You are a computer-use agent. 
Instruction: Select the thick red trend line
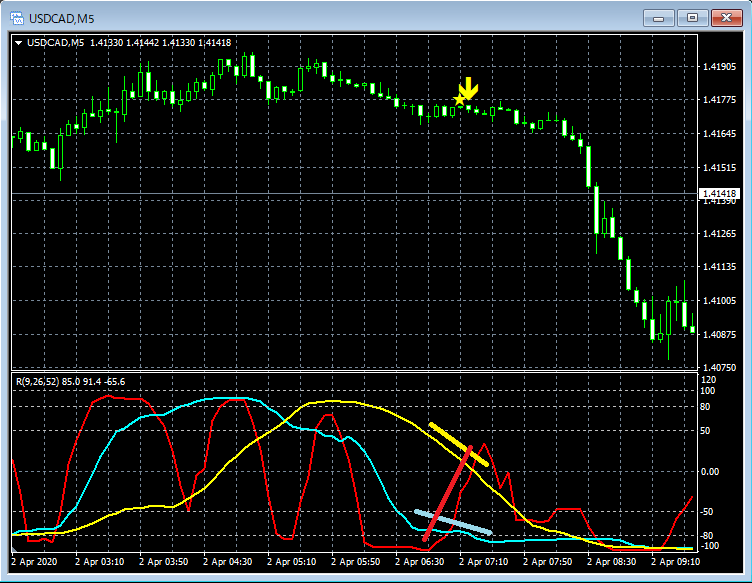coord(447,494)
